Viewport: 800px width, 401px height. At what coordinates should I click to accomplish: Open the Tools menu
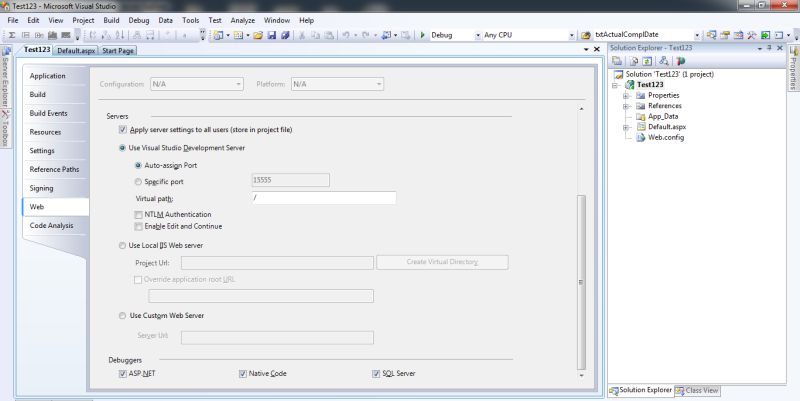coord(191,20)
